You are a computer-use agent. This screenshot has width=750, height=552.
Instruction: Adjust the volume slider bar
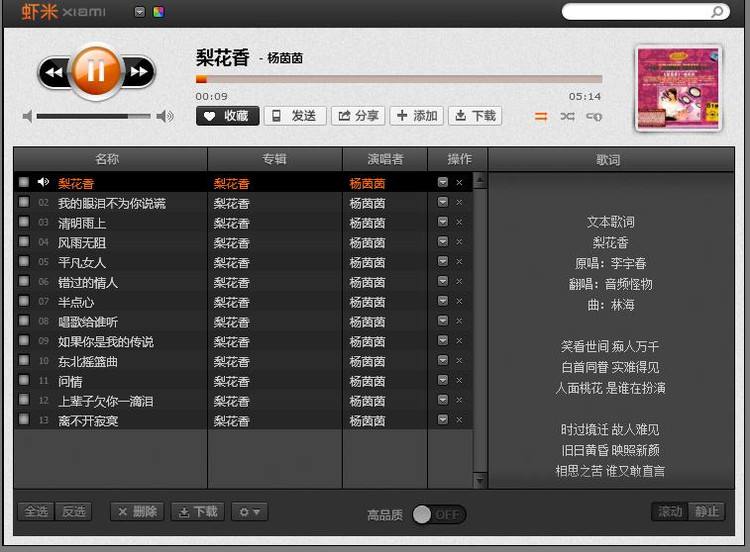click(93, 116)
